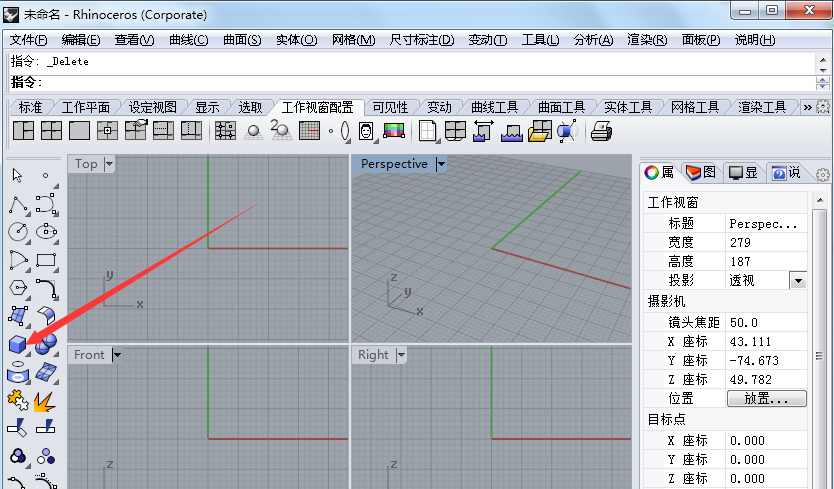Pick the pointer selection tool
834x489 pixels.
coord(18,175)
